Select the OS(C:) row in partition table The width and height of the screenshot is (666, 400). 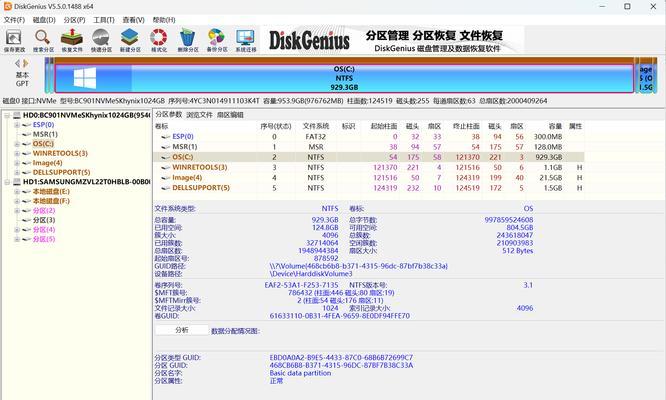(x=368, y=157)
